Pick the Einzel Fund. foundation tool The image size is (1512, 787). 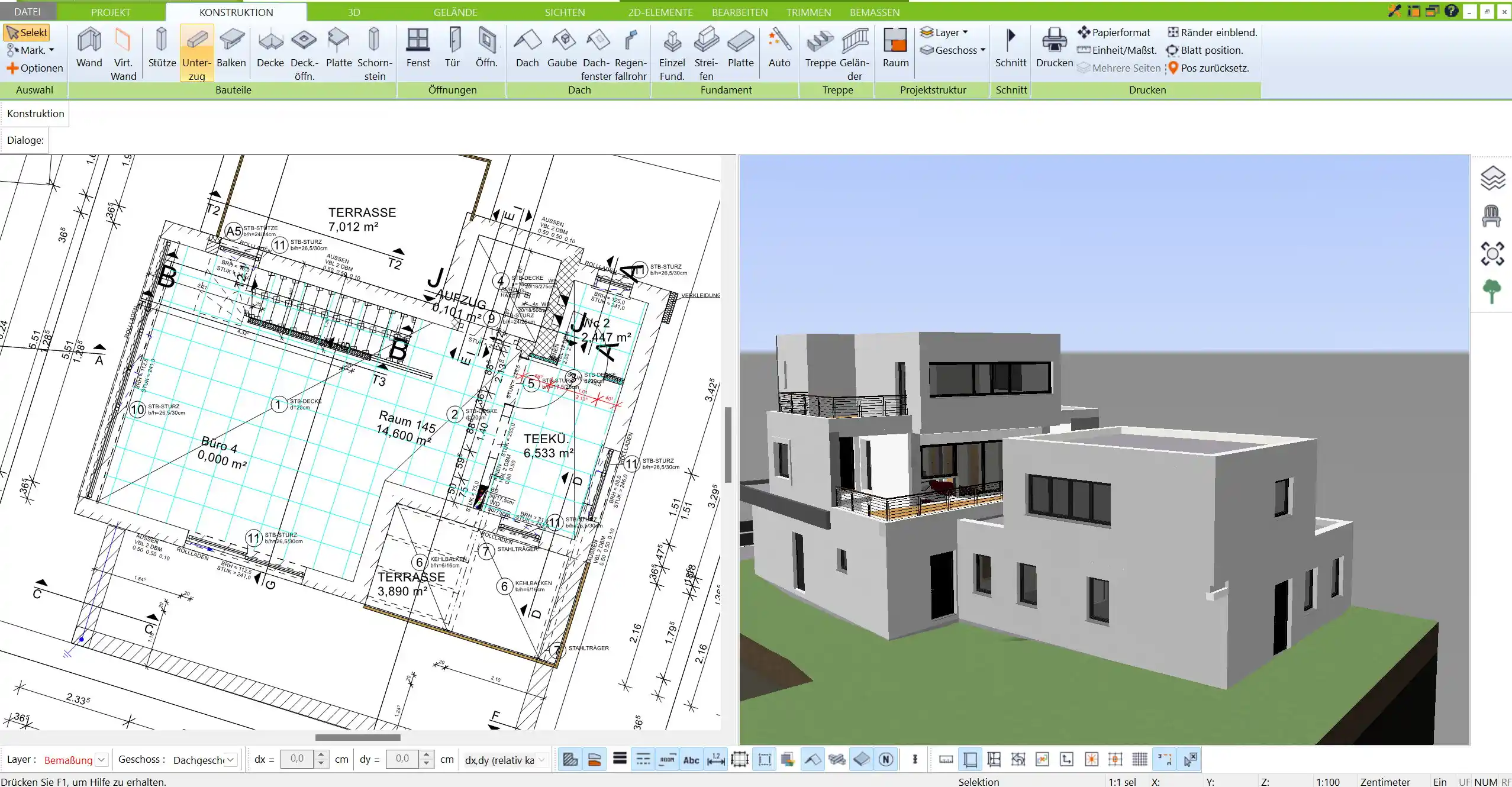672,54
